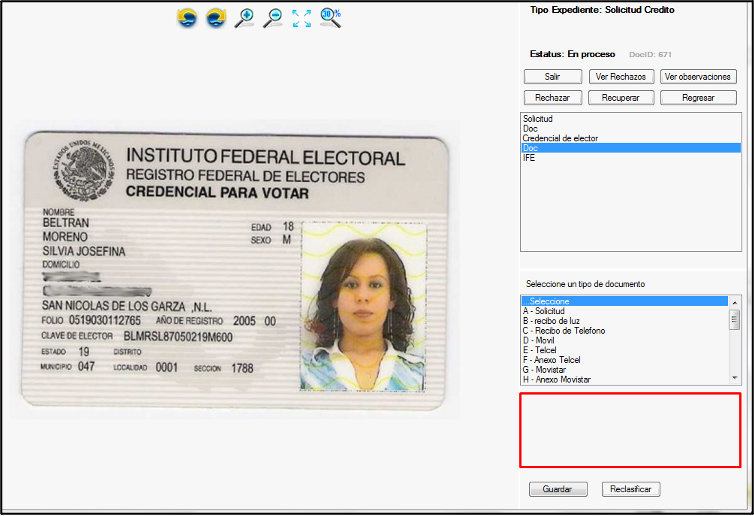Pick 'G - Movistar' document type
The height and width of the screenshot is (516, 754).
(546, 370)
